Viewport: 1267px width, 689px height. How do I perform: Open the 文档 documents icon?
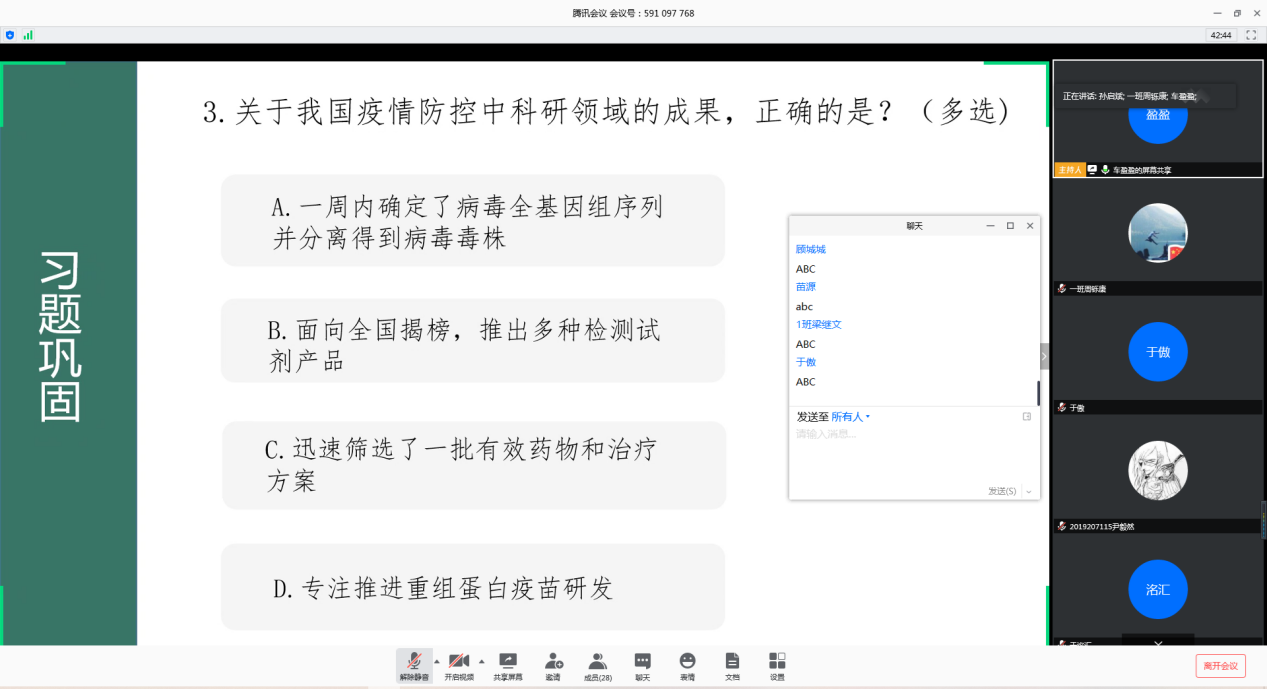click(732, 665)
